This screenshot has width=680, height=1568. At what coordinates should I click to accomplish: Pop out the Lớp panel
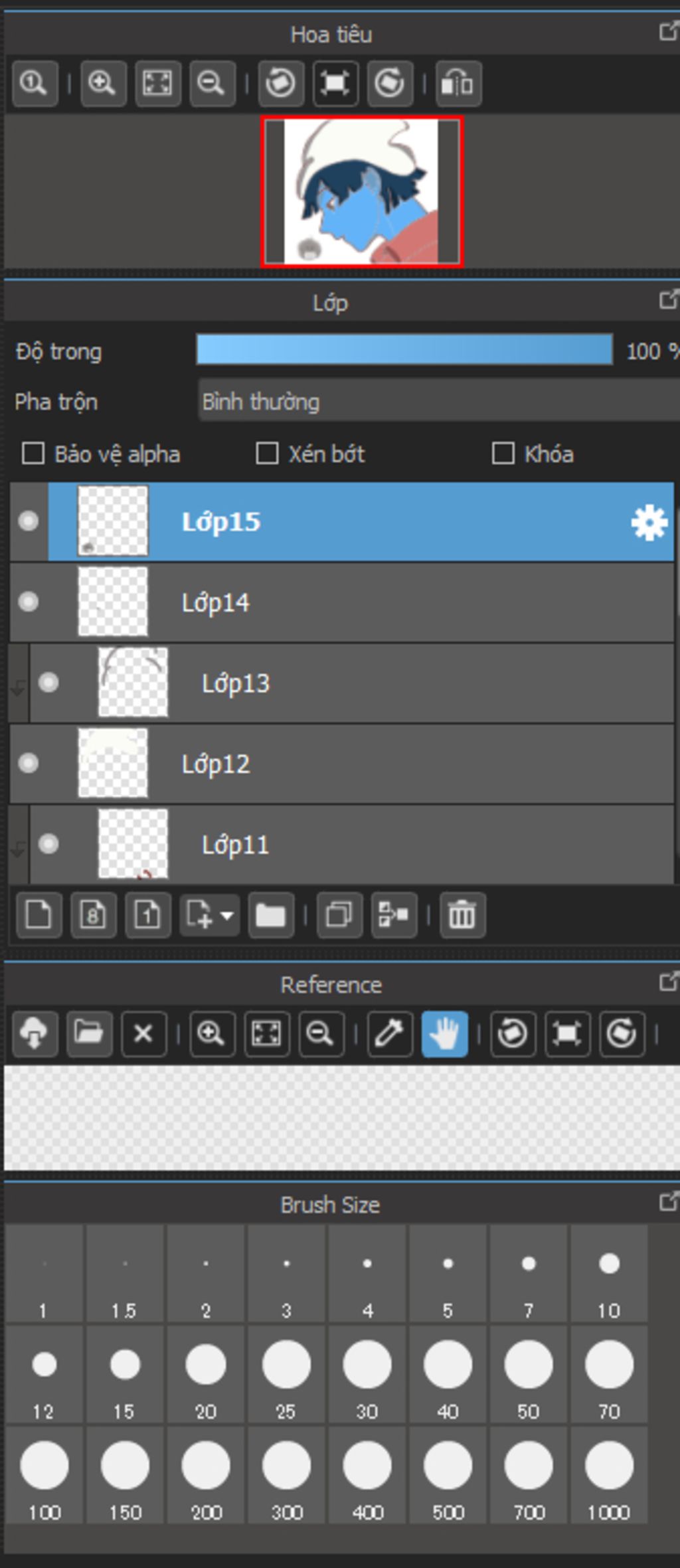click(668, 300)
